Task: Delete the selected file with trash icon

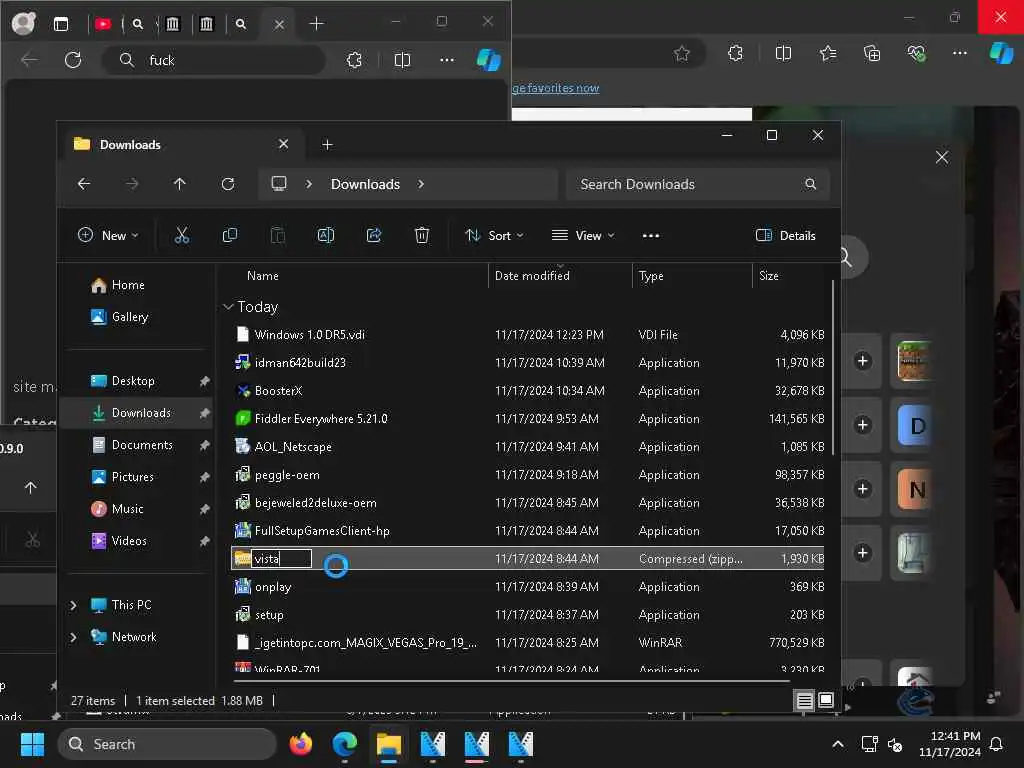Action: (422, 235)
